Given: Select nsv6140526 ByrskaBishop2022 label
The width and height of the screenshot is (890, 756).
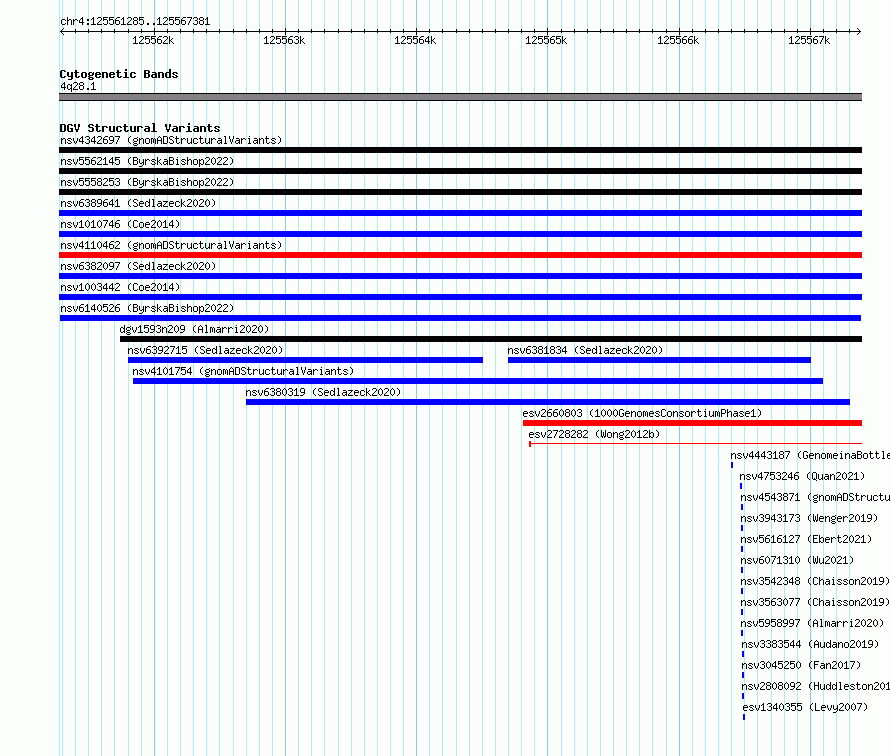Looking at the screenshot, I should pyautogui.click(x=147, y=308).
